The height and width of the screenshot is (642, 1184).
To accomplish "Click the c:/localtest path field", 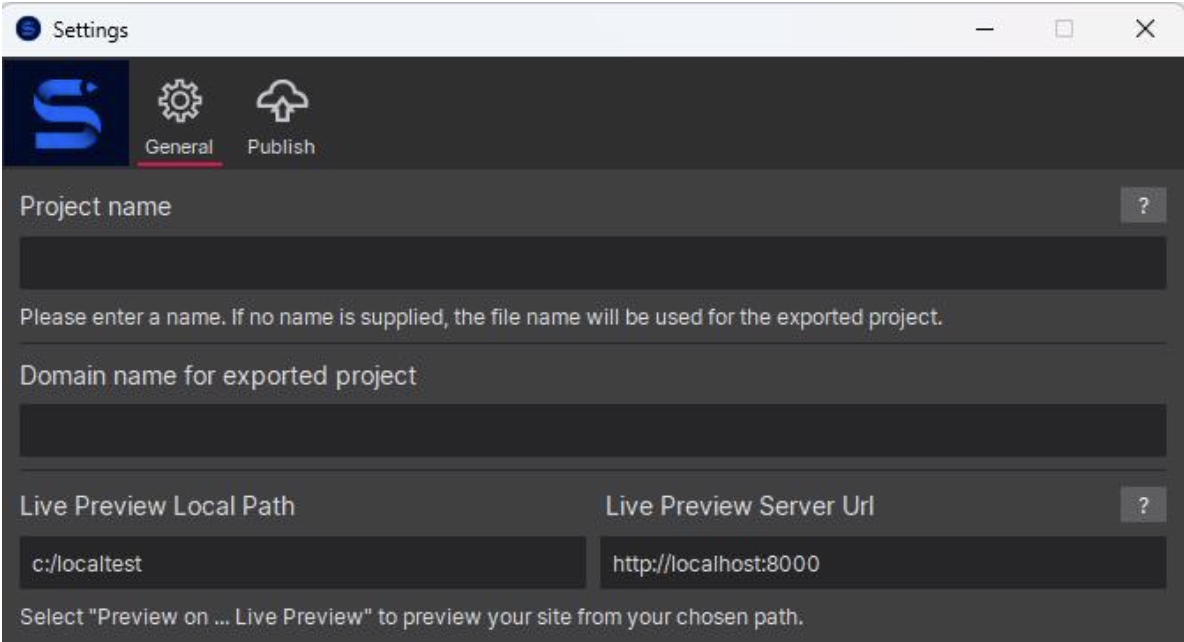I will click(302, 563).
